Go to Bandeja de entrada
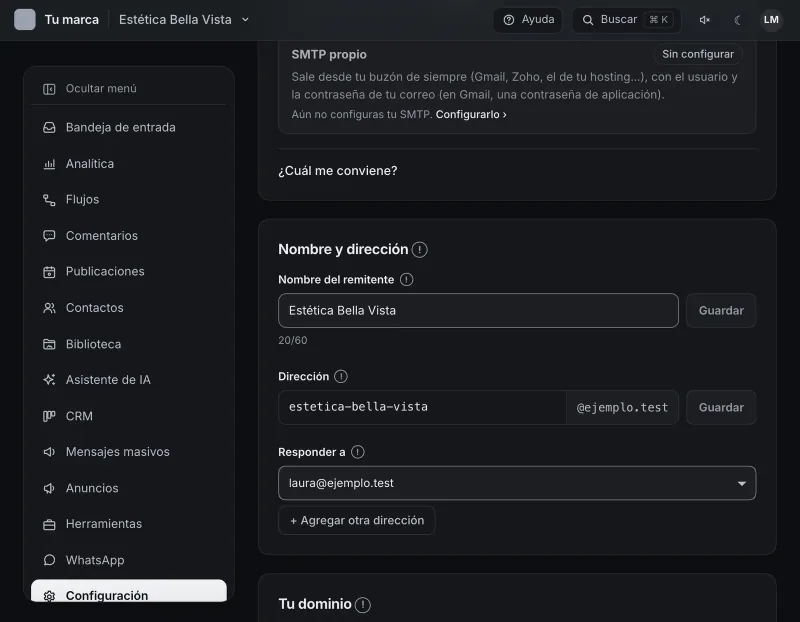The image size is (800, 622). [129, 128]
